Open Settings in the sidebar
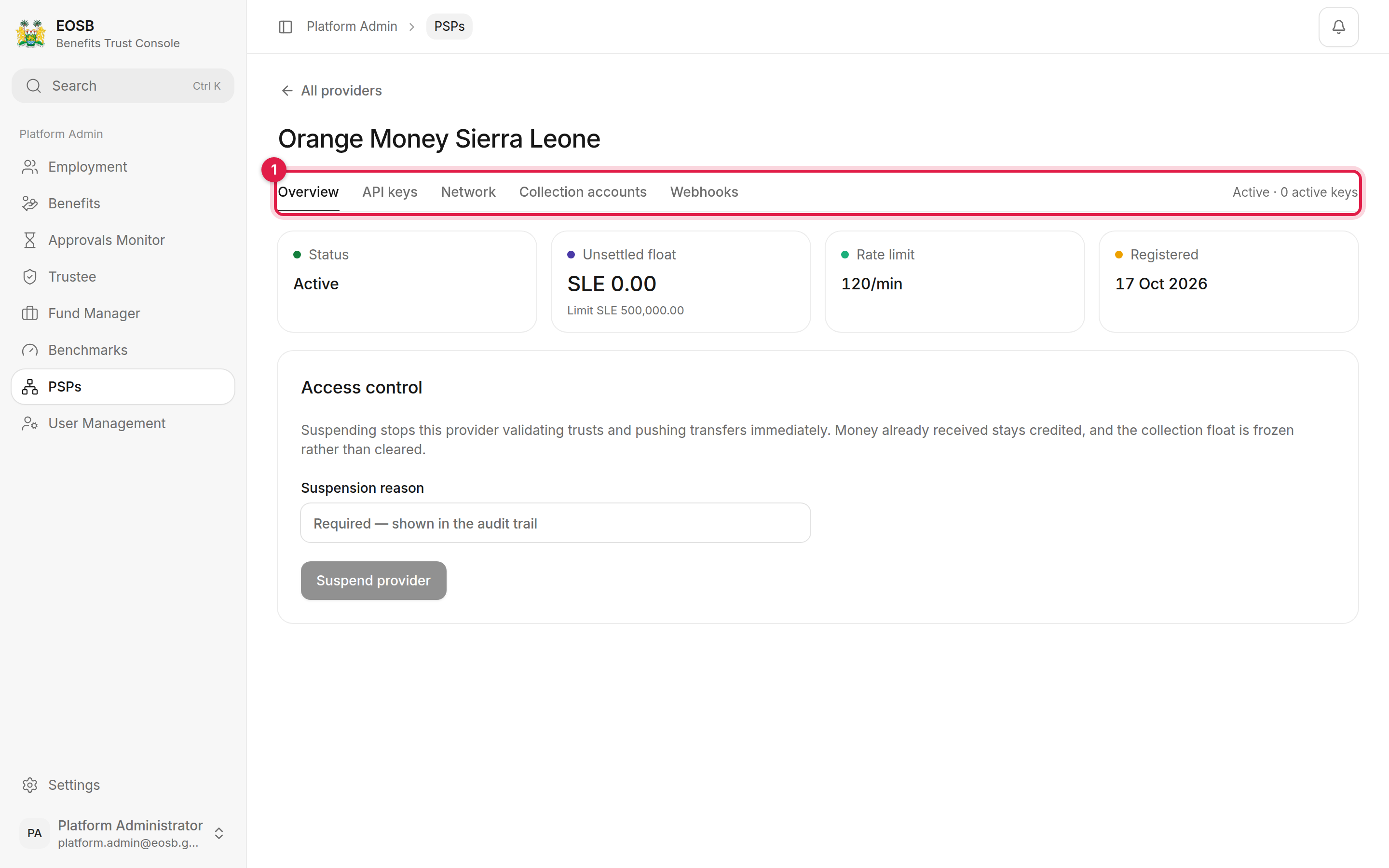1389x868 pixels. click(123, 785)
